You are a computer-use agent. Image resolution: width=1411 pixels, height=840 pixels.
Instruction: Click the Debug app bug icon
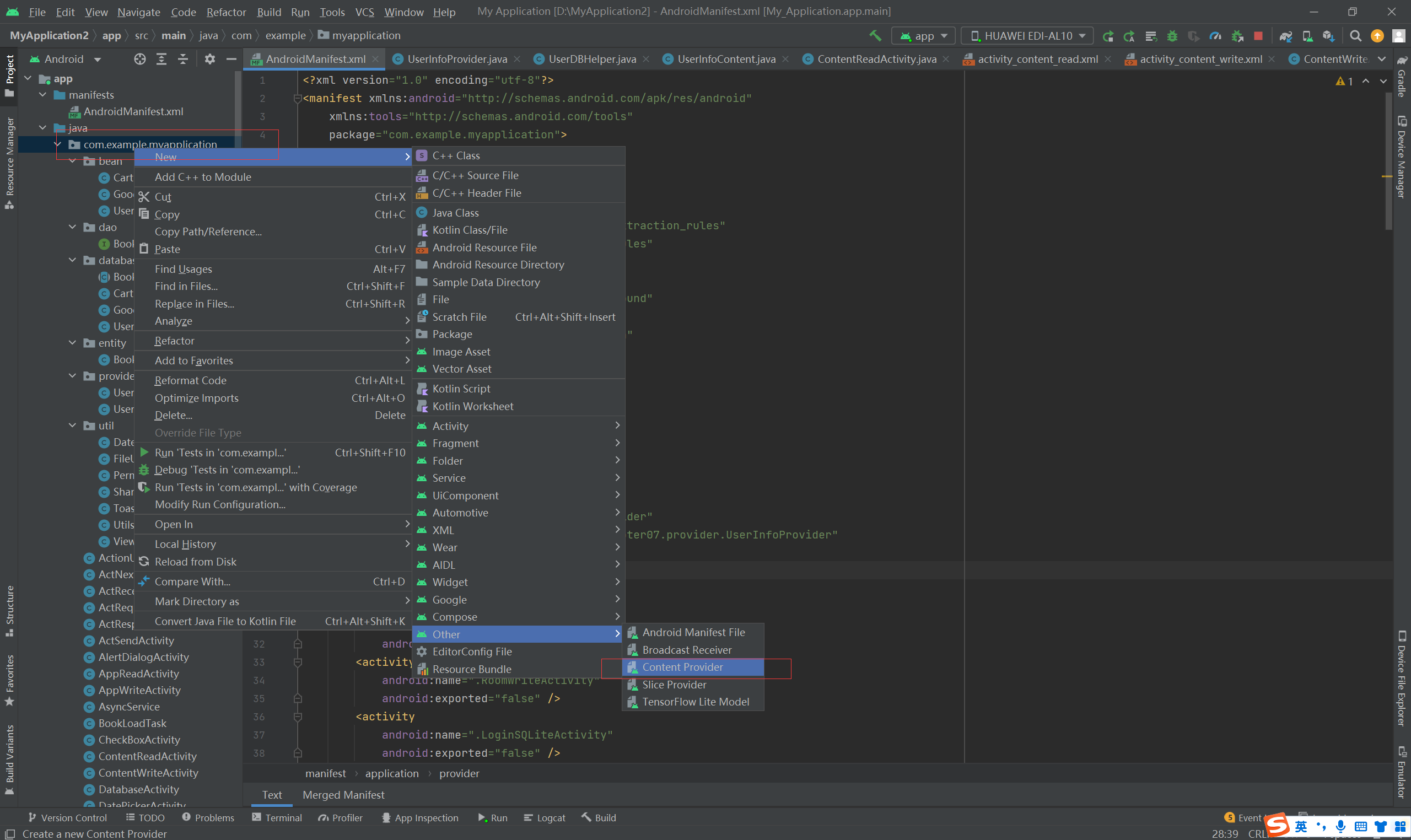(x=1172, y=36)
